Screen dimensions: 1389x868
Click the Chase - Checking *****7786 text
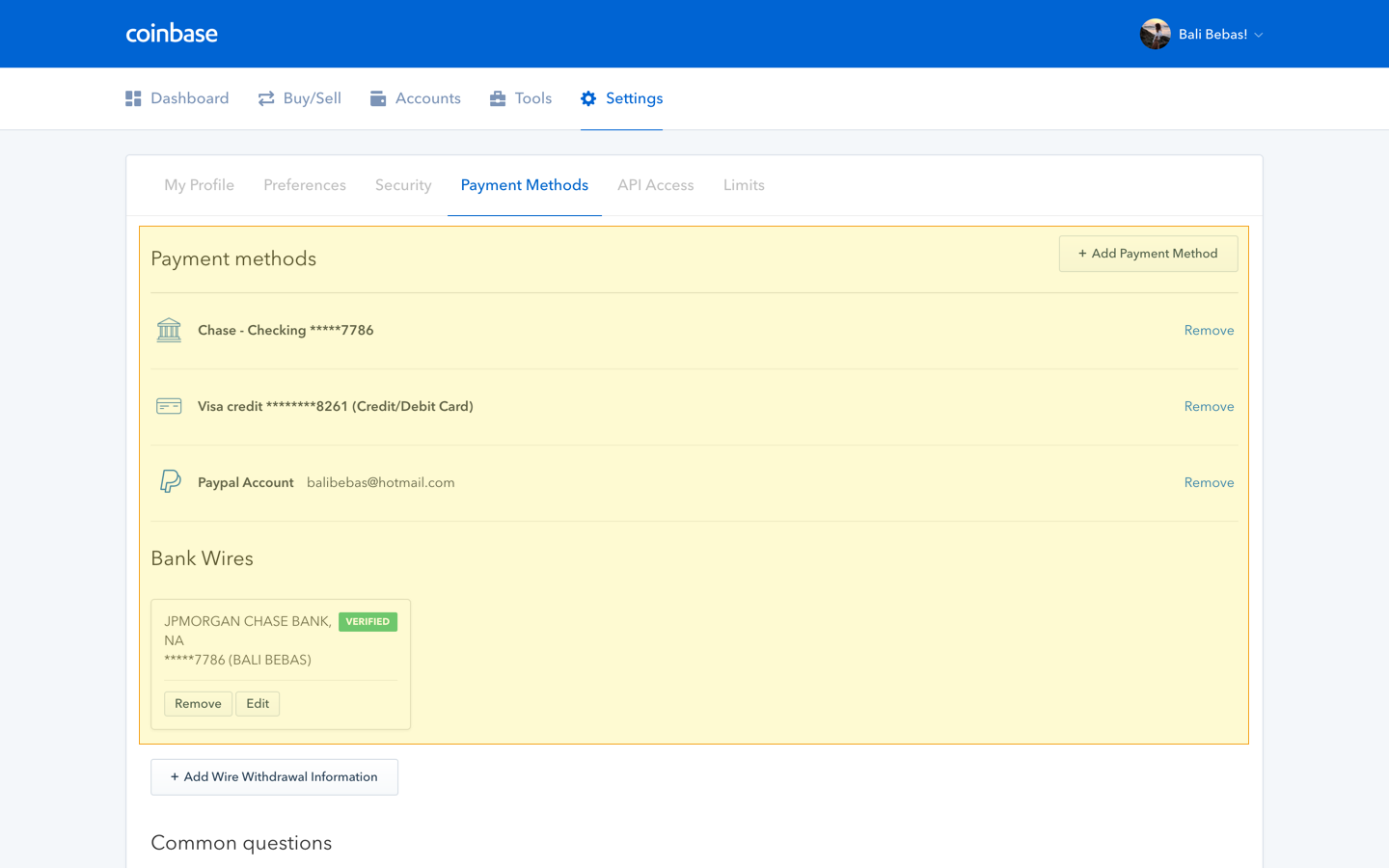pos(286,330)
